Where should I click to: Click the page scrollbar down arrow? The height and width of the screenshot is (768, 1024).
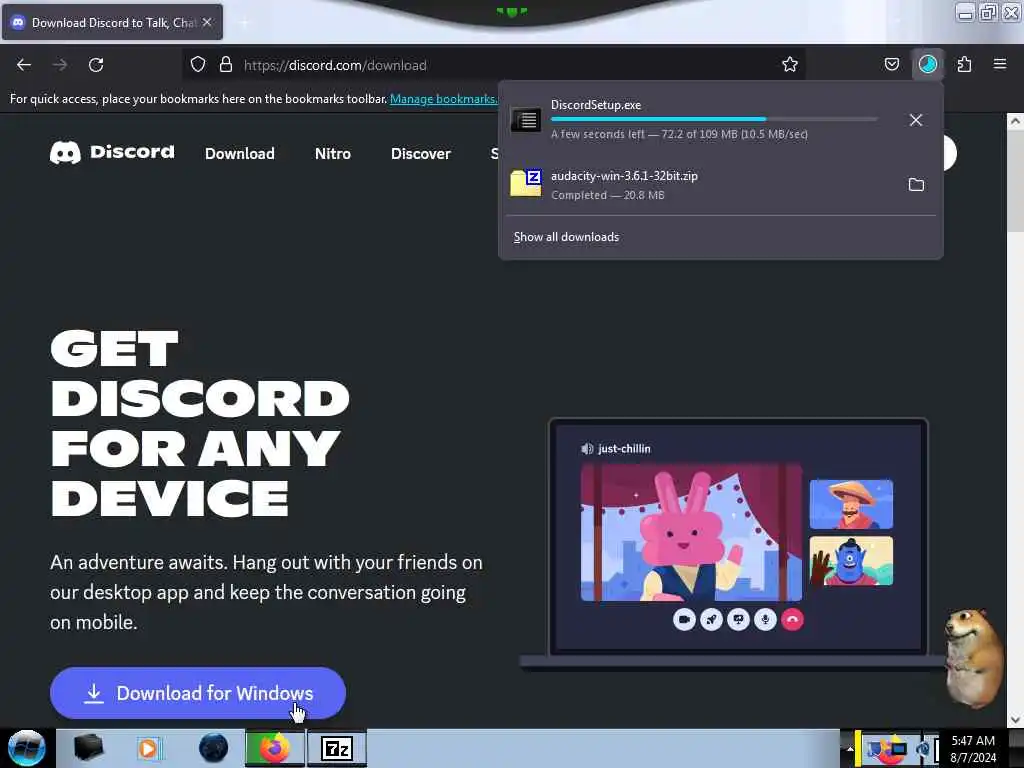(1015, 720)
